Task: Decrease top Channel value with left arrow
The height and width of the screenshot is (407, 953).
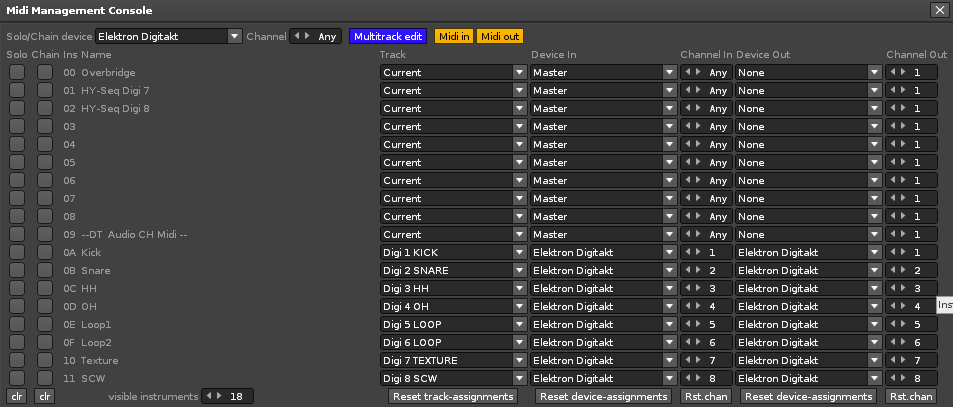Action: point(297,36)
